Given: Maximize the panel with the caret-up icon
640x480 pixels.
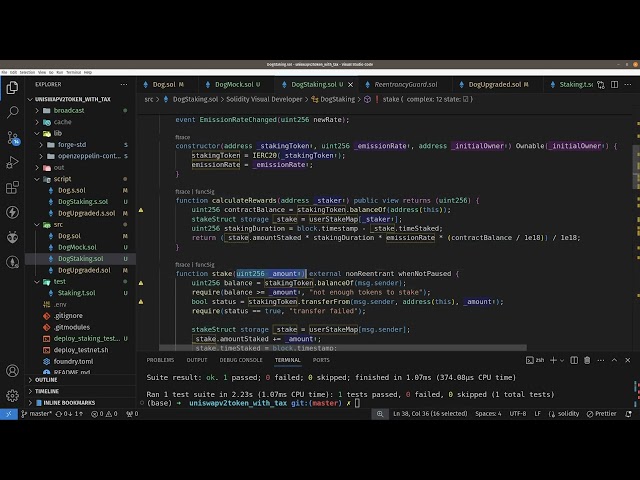Looking at the screenshot, I should [614, 360].
